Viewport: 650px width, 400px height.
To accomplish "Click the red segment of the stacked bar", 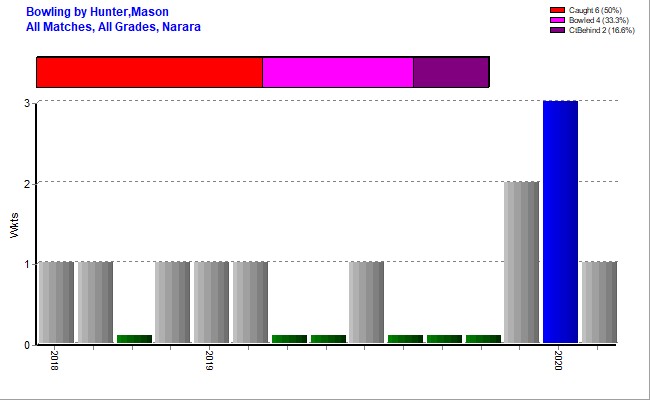I will point(150,72).
